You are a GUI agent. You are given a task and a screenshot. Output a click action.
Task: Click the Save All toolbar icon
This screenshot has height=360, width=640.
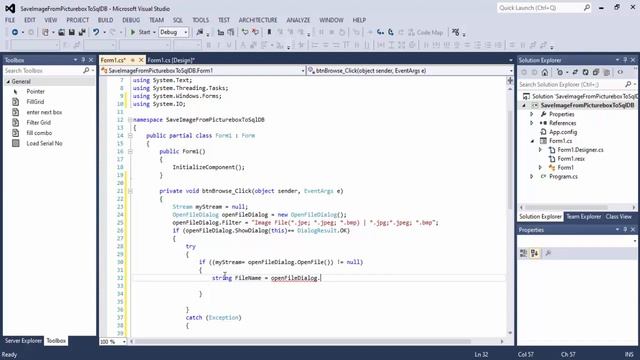coord(82,32)
